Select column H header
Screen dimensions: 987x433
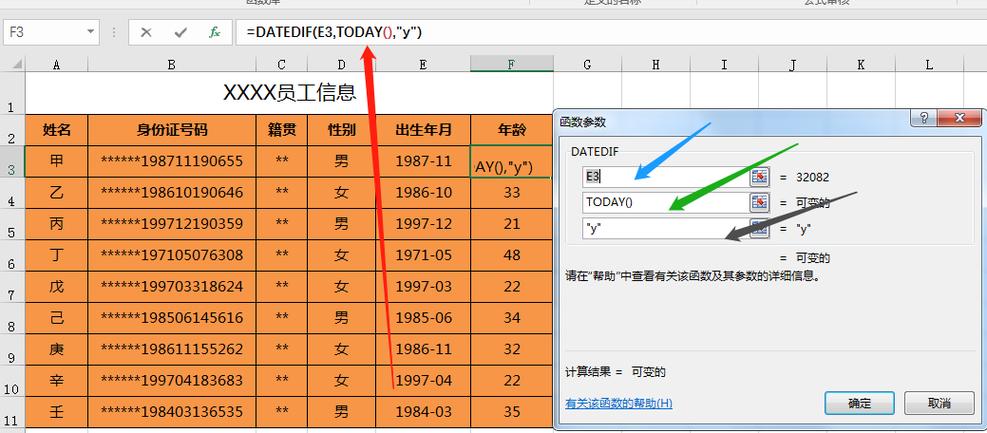coord(656,64)
